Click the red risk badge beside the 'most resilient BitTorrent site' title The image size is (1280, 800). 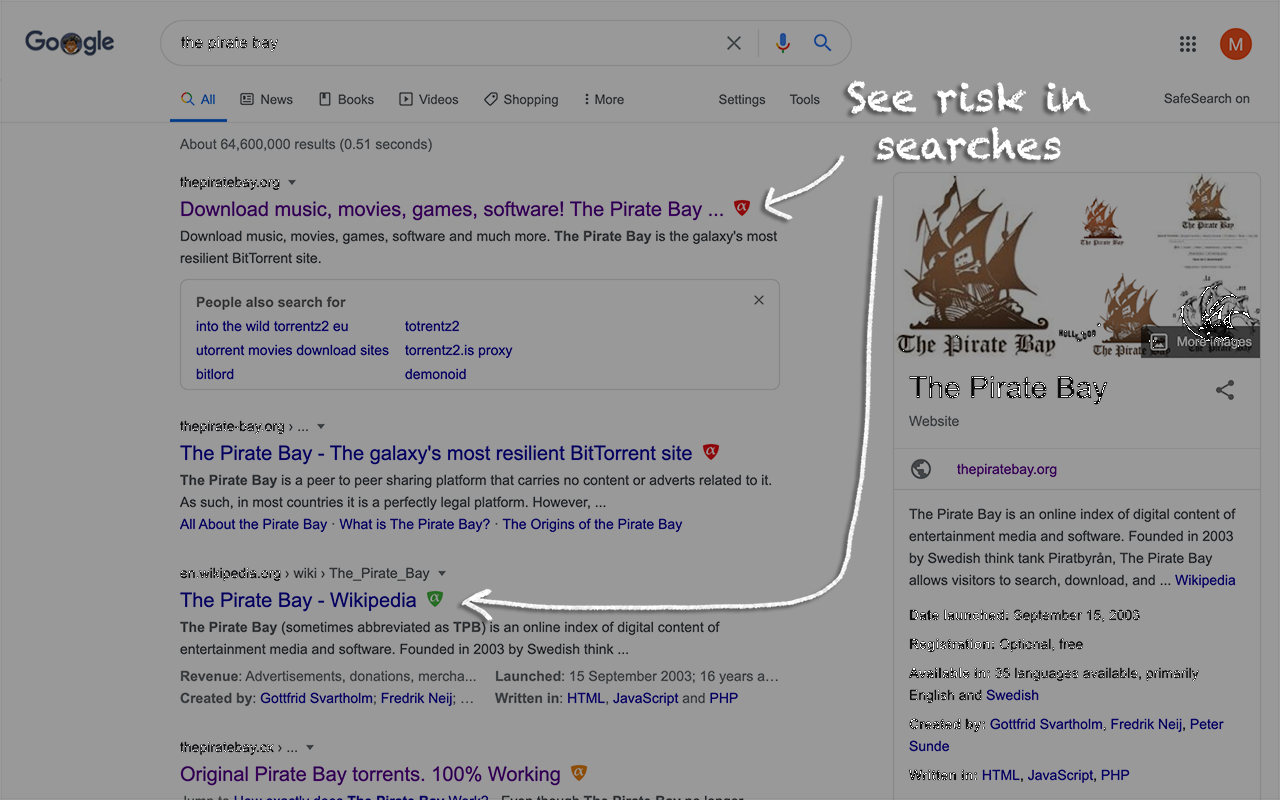[x=711, y=452]
